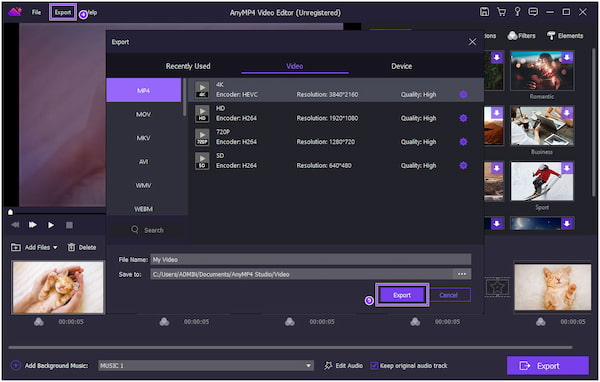
Task: Toggle Keep original audio track checkbox
Action: [x=374, y=366]
